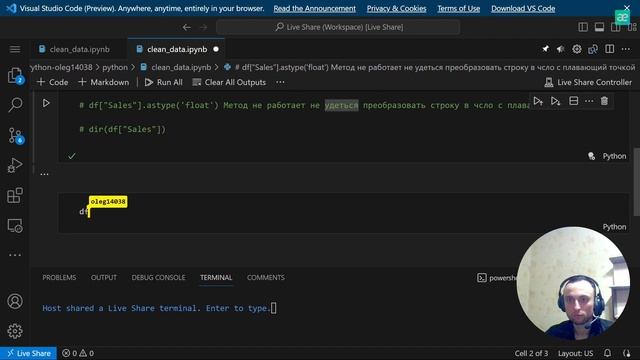640x360 pixels.
Task: Switch to the COMMENTS panel tab
Action: pos(266,278)
